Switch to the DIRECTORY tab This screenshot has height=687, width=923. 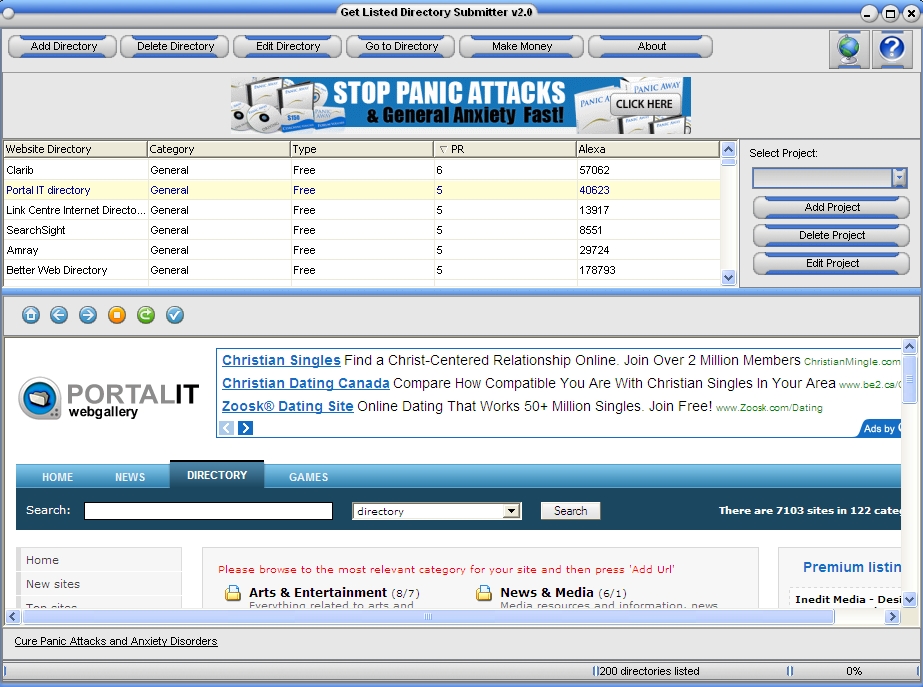click(217, 475)
